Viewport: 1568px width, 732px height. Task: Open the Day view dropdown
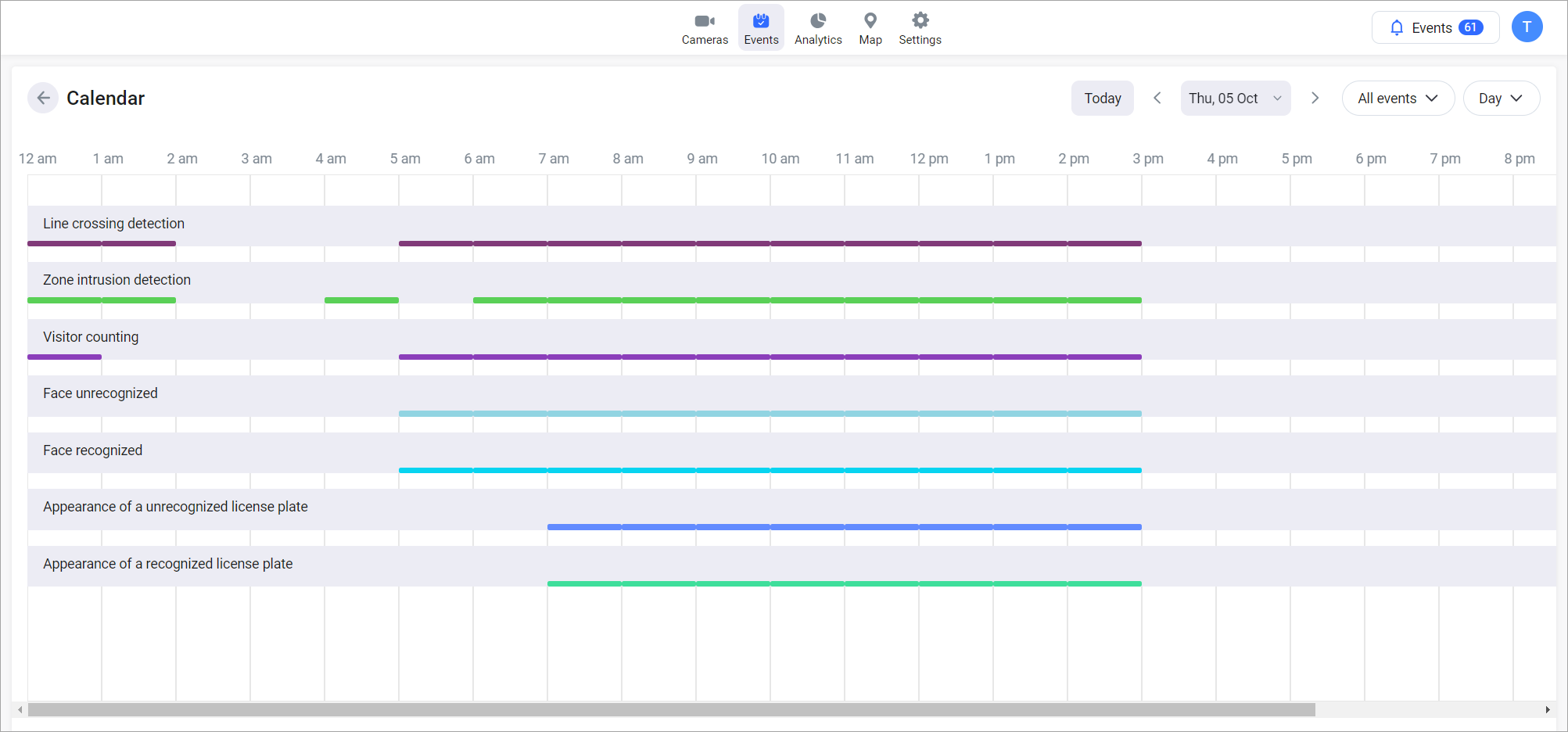point(1500,99)
